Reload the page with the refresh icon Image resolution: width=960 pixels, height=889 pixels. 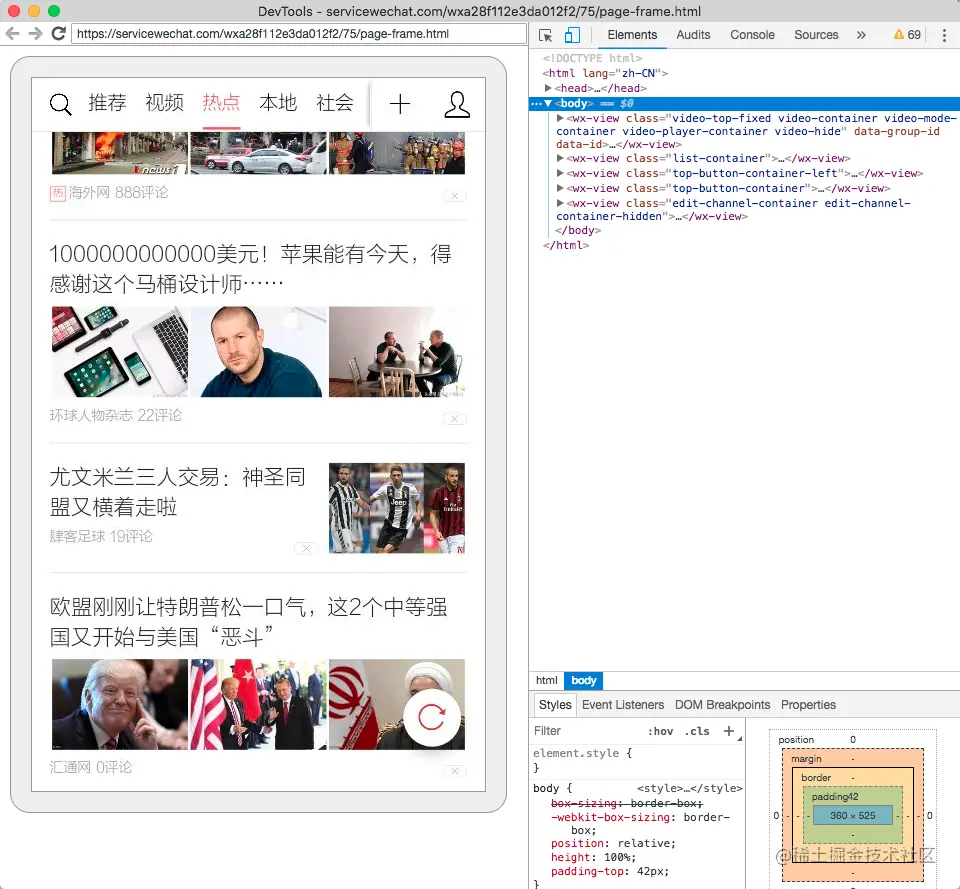click(59, 34)
